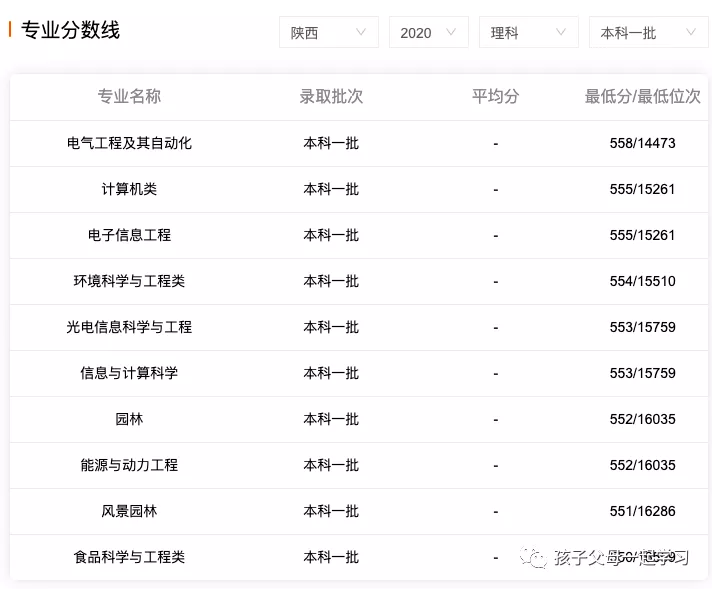
Task: Select the 电气工程及其自动化 major row
Action: tap(359, 144)
